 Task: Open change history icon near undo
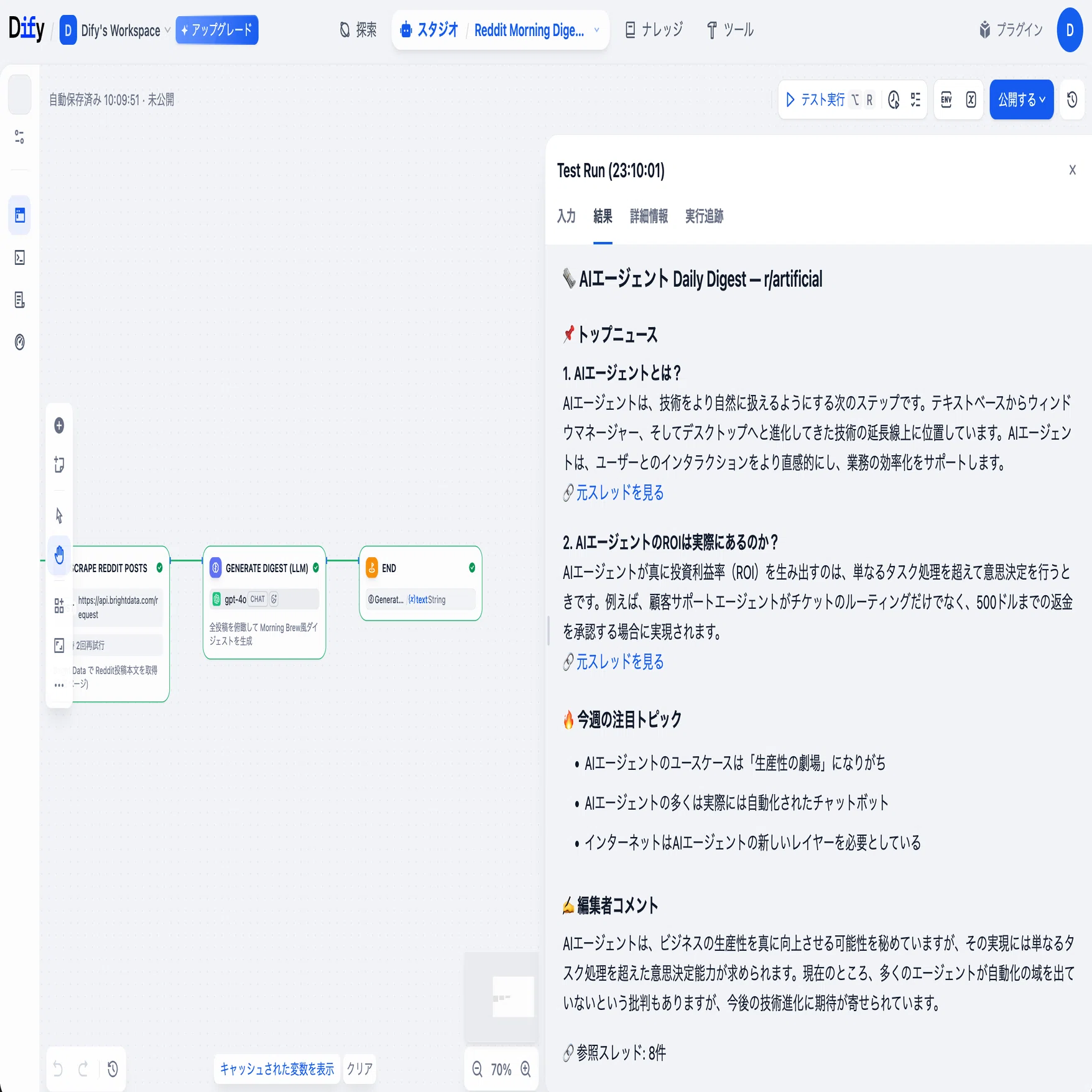(113, 1069)
